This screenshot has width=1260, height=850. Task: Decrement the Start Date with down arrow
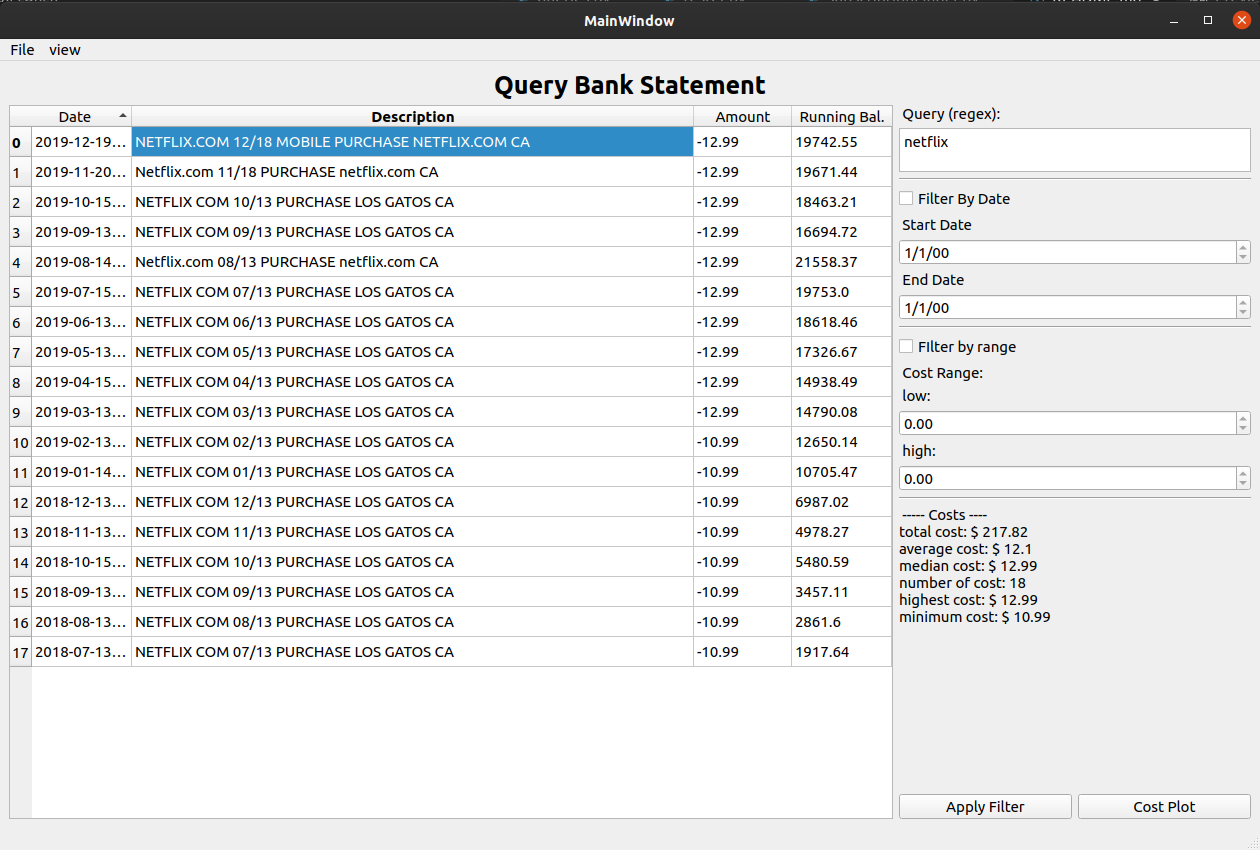pyautogui.click(x=1243, y=259)
